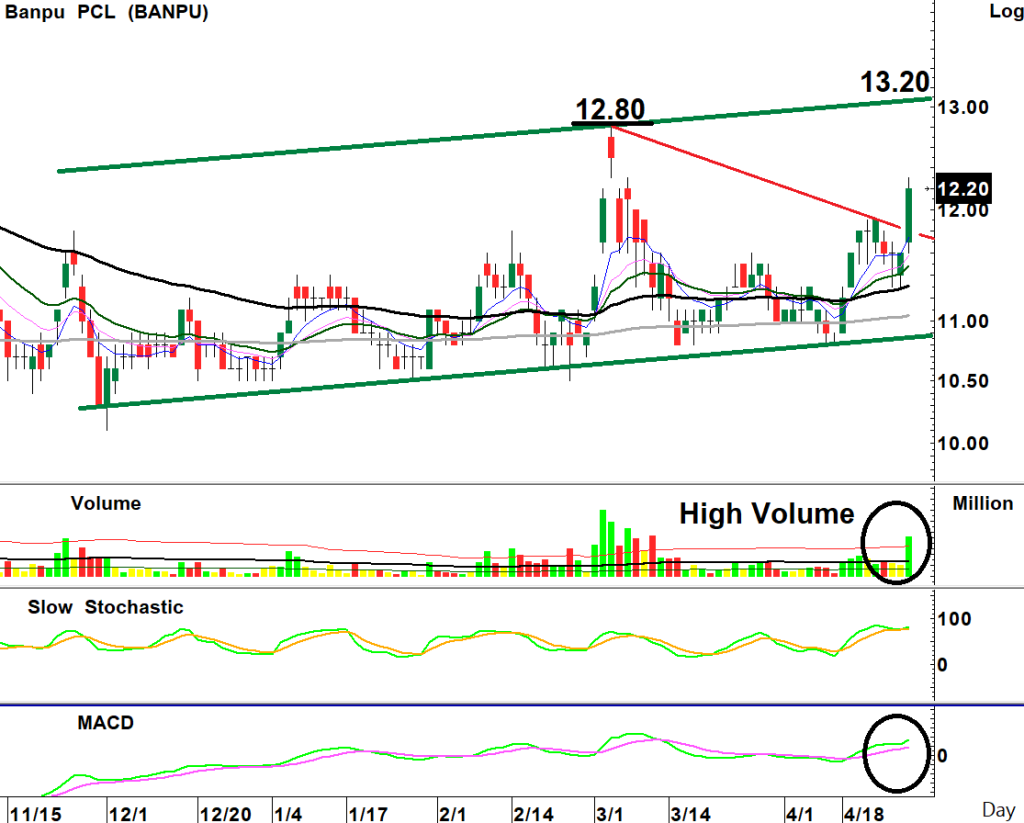Image resolution: width=1024 pixels, height=823 pixels.
Task: Click the Day timeframe label
Action: [x=999, y=810]
